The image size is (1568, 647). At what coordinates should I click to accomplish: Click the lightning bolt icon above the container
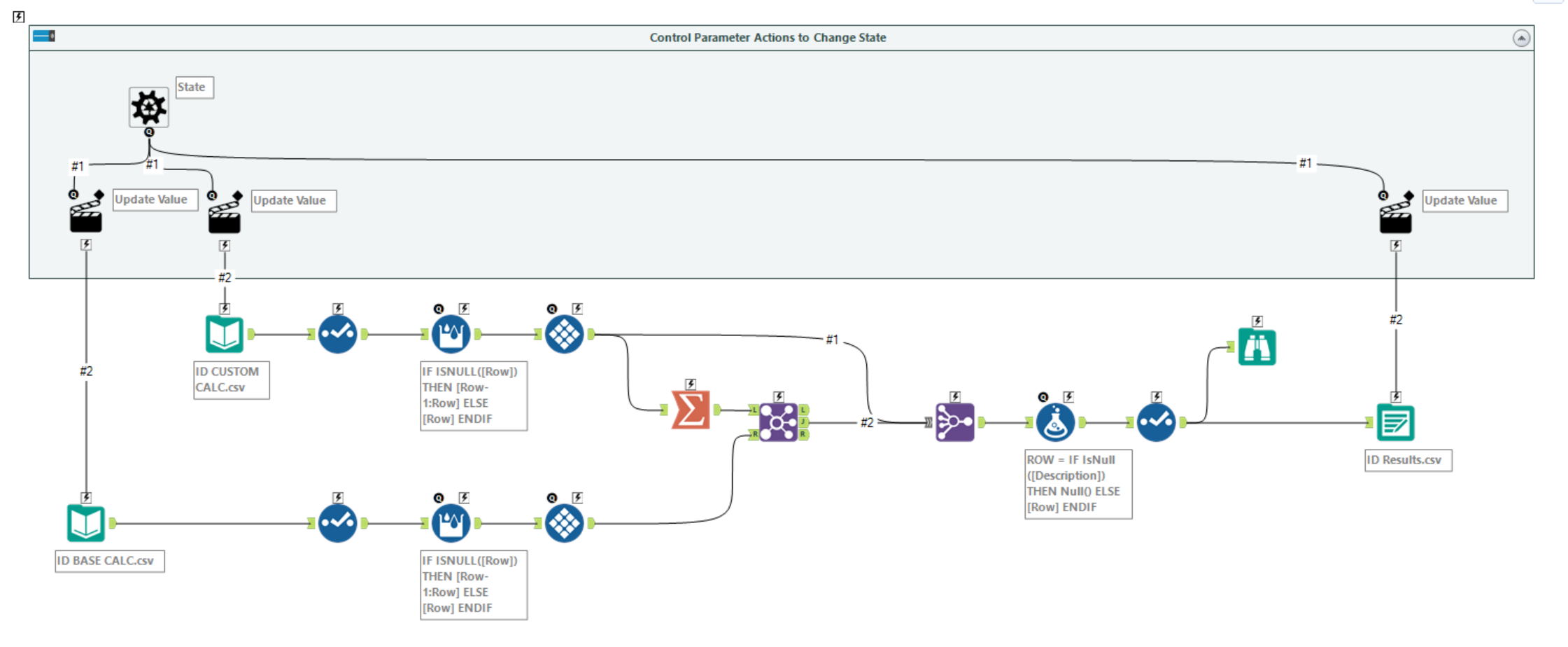coord(19,17)
